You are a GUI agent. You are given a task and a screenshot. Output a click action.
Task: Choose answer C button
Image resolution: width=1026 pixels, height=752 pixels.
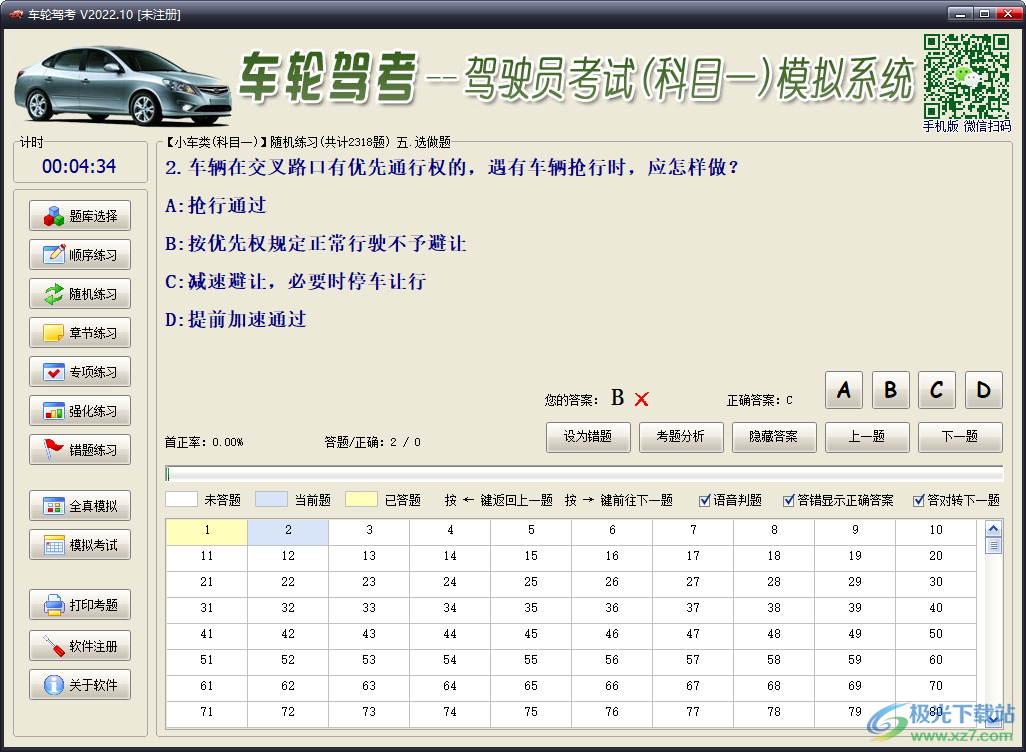937,390
